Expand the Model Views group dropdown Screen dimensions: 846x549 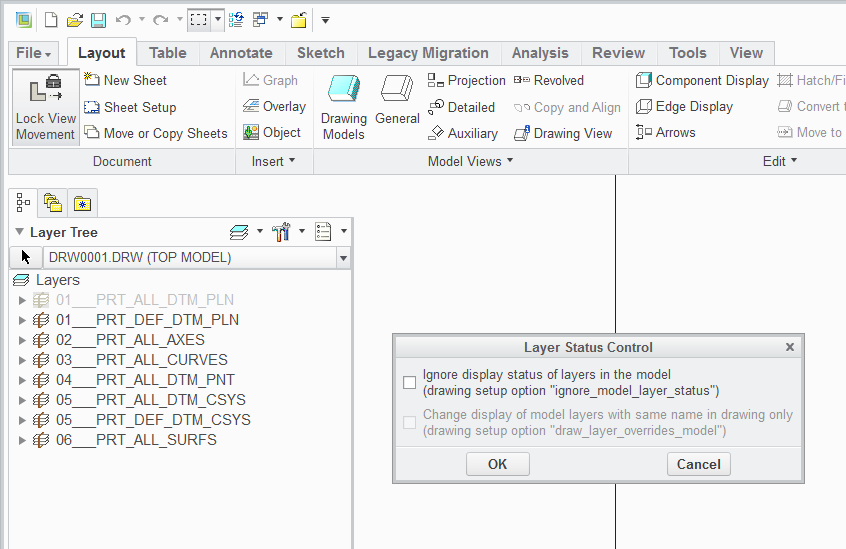470,161
